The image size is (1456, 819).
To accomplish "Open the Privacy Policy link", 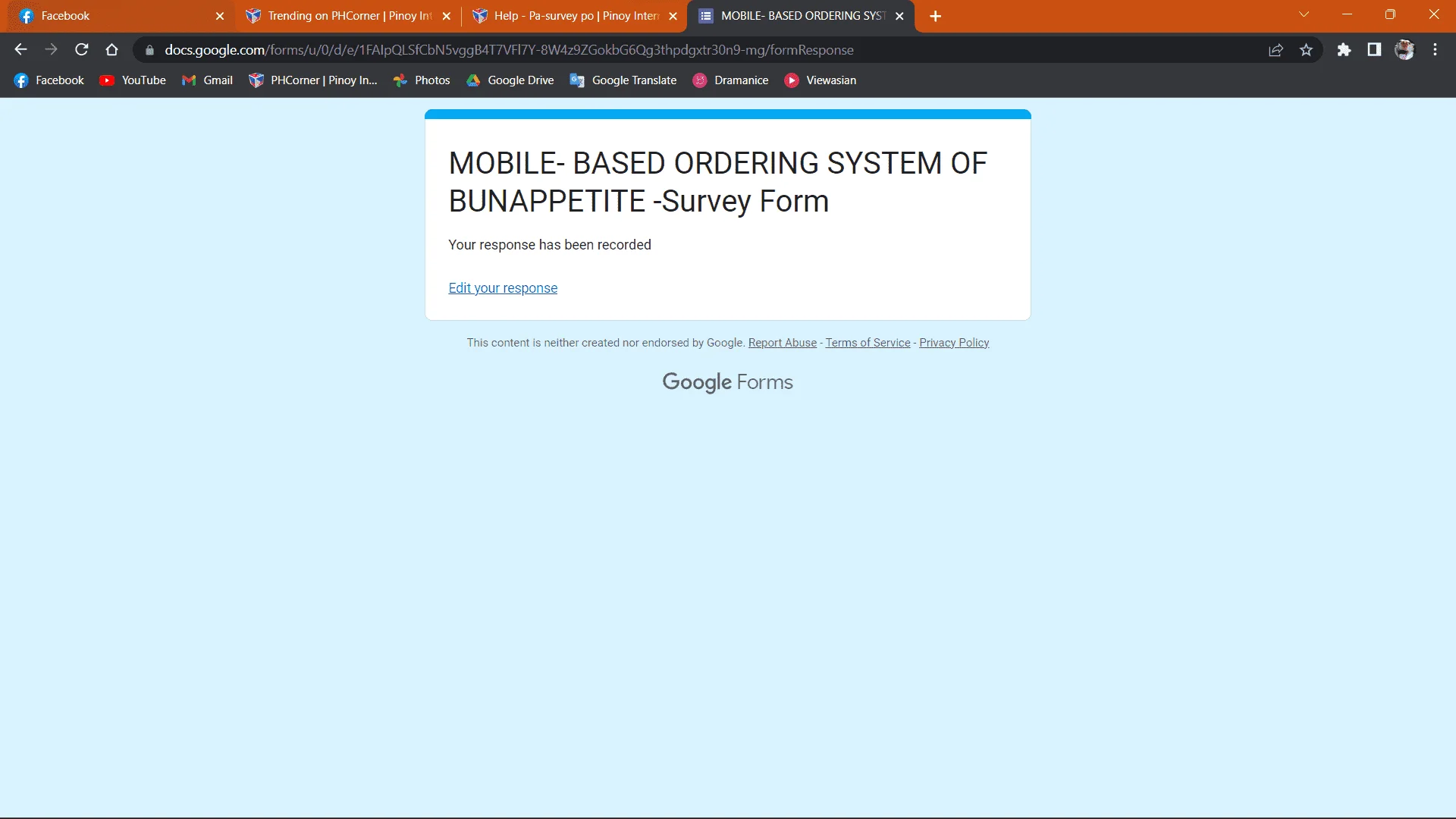I will pyautogui.click(x=954, y=343).
